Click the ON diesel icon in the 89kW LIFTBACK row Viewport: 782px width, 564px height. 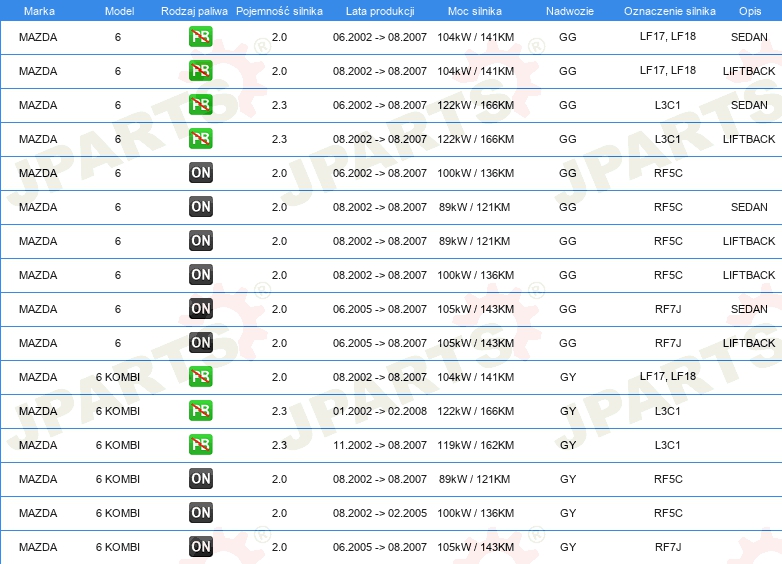[200, 241]
